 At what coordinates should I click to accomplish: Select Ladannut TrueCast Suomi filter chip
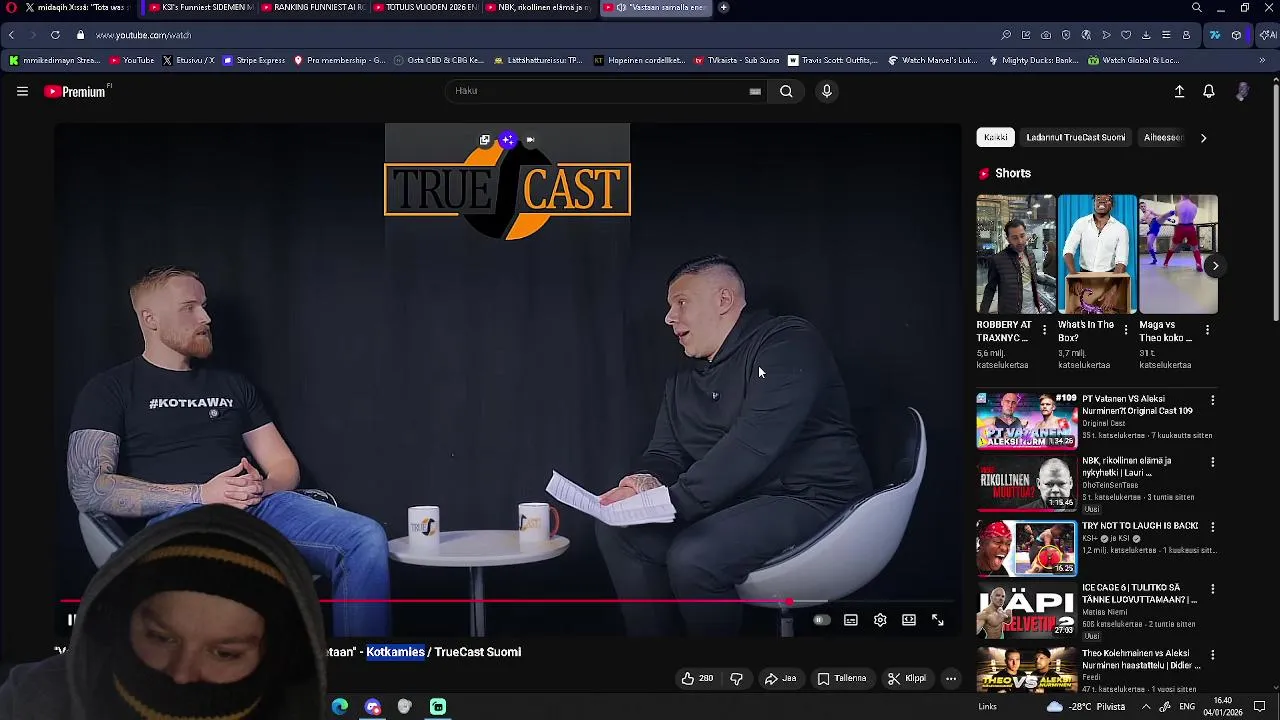click(1076, 138)
